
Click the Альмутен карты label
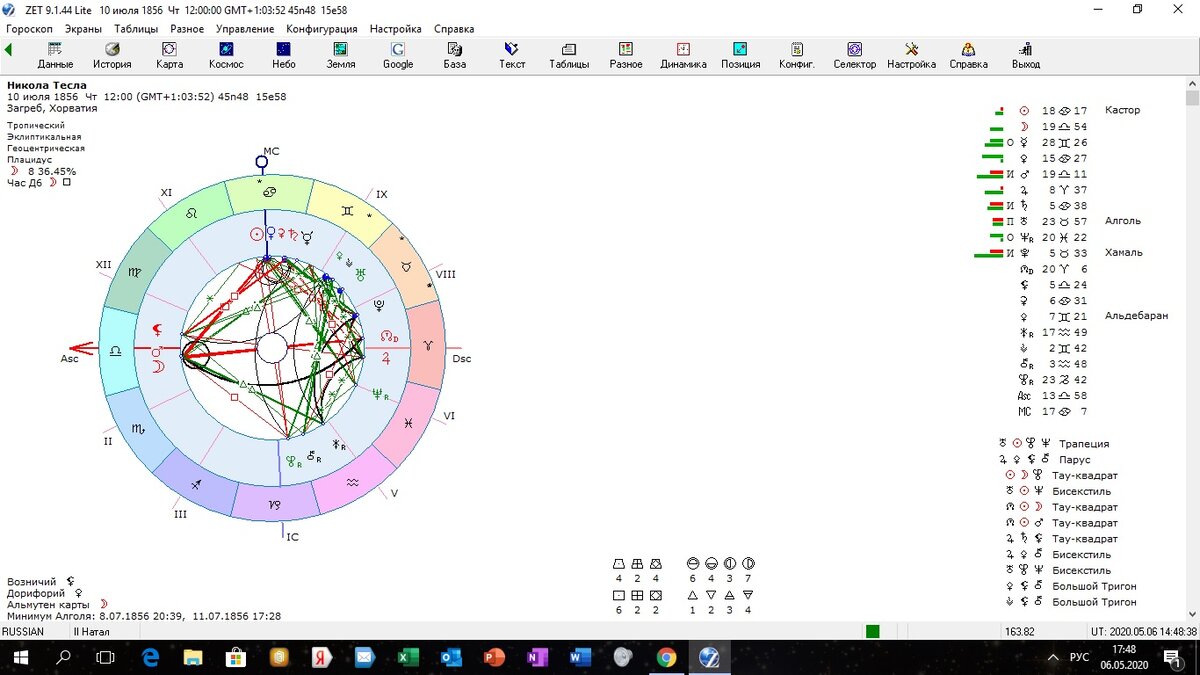[48, 604]
